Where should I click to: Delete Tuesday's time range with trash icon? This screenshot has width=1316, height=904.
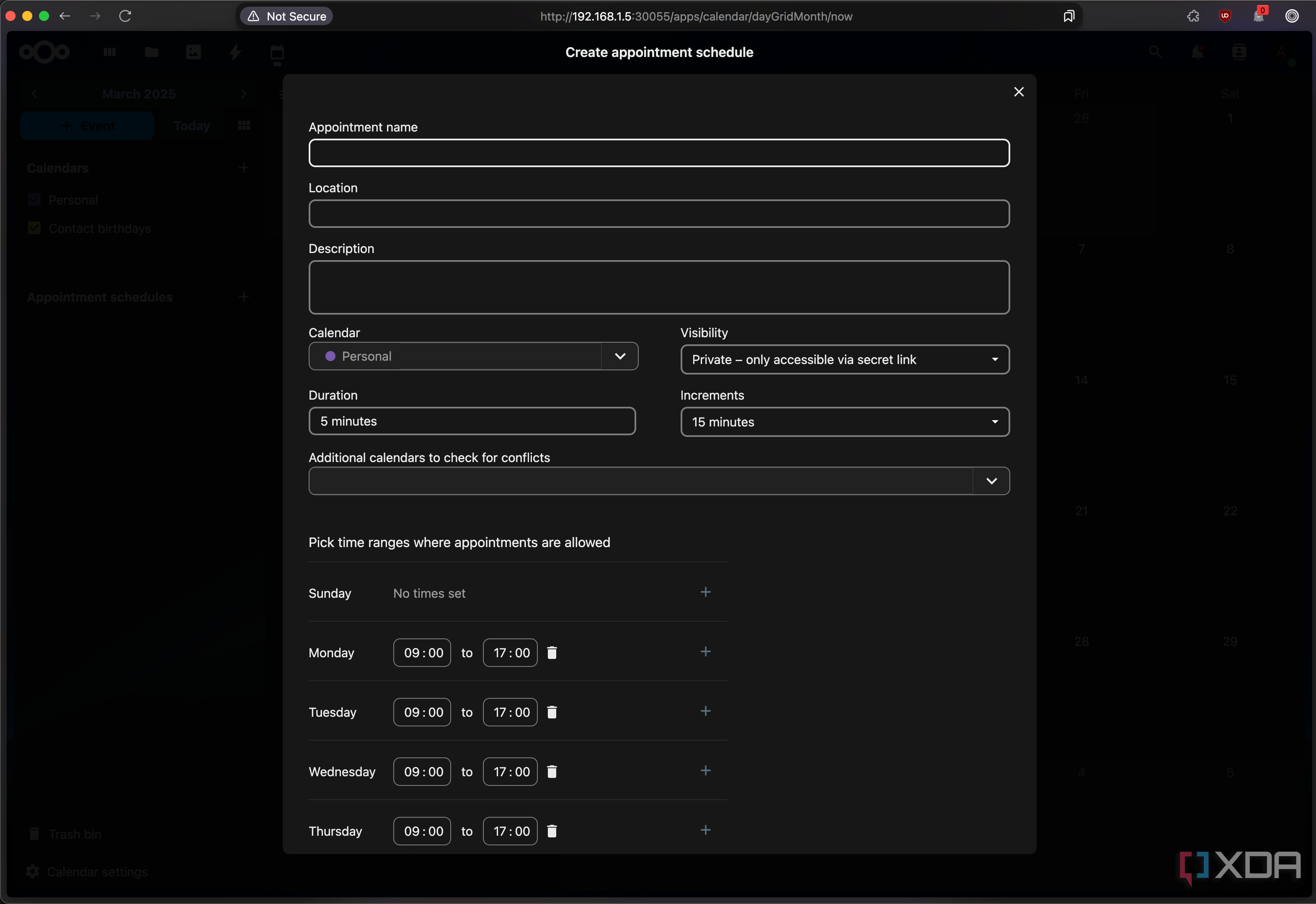point(552,713)
